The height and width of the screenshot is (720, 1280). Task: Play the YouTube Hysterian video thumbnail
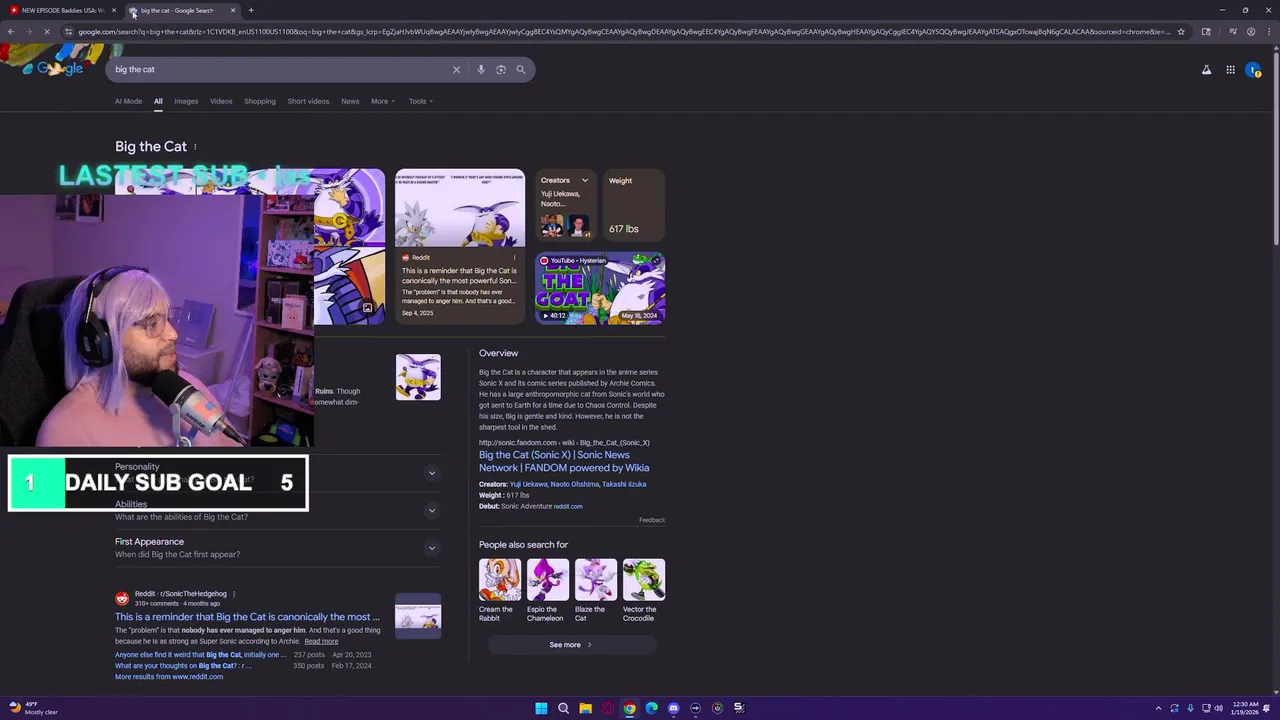coord(600,288)
